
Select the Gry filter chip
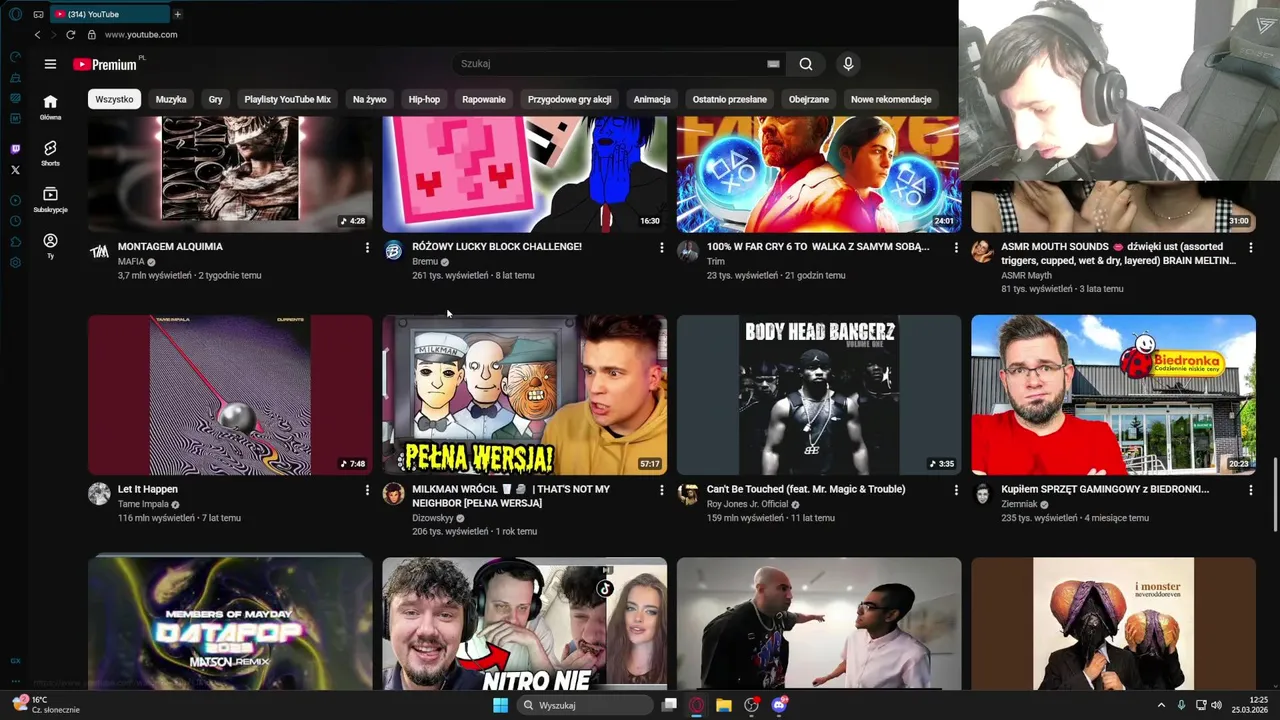pyautogui.click(x=215, y=99)
